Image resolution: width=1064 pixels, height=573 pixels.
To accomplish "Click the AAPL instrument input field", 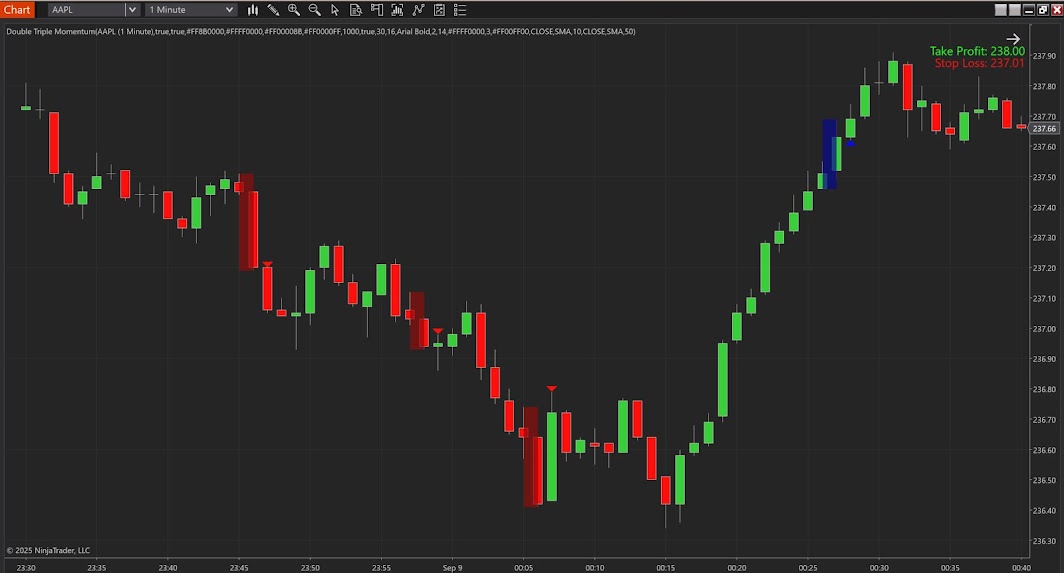I will (86, 10).
